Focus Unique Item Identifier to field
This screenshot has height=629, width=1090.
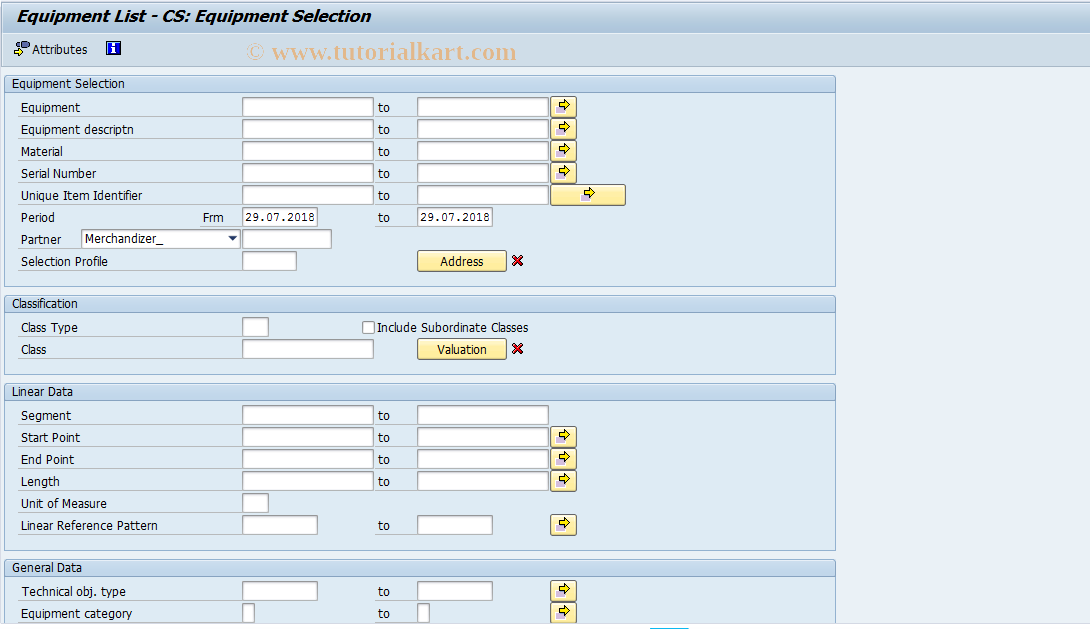click(x=483, y=195)
